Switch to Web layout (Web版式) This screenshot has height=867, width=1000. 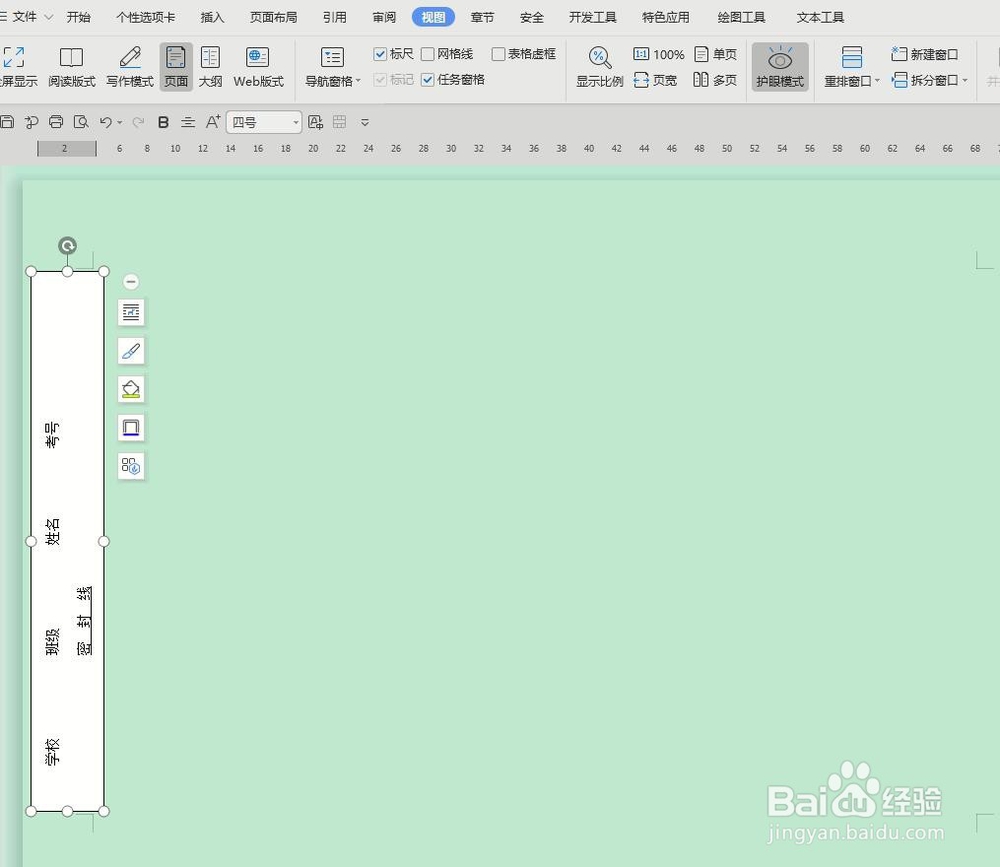[x=258, y=67]
